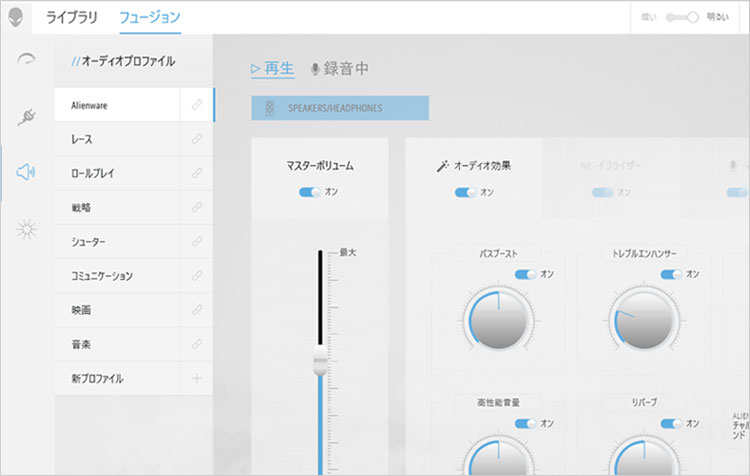Click link icon next to 戦略 profile
Viewport: 750px width, 476px height.
(197, 207)
